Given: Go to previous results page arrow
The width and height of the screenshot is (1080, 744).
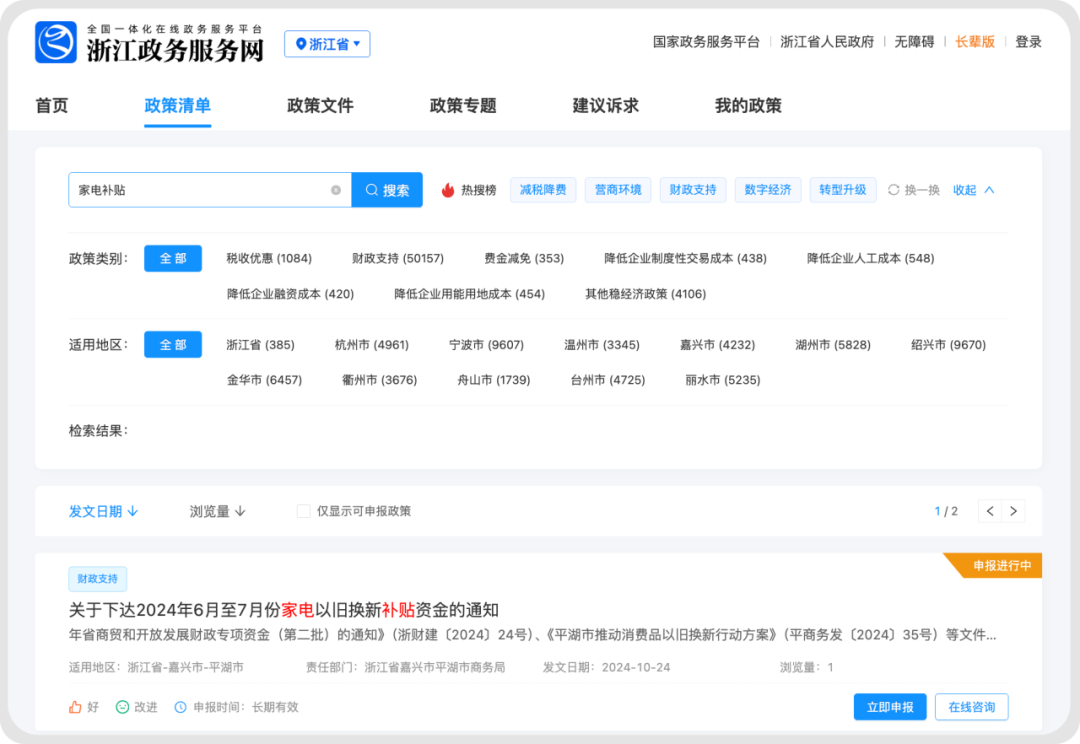Looking at the screenshot, I should pos(990,511).
